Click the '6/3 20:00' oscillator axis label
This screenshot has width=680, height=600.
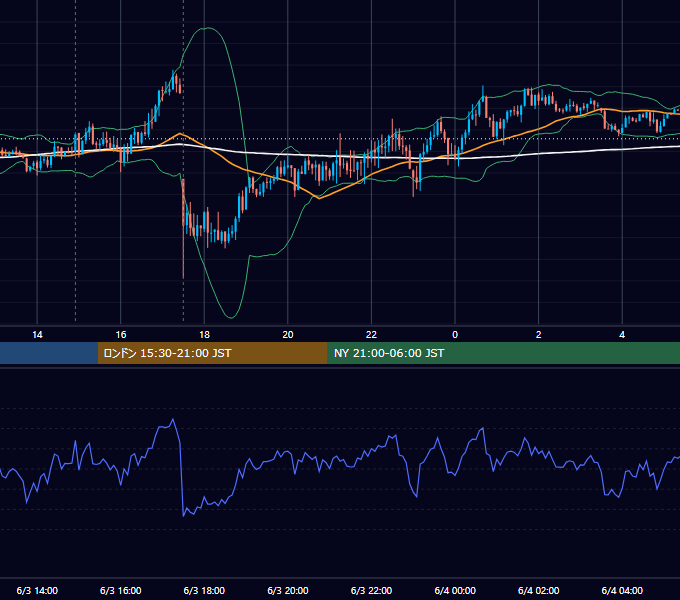288,590
